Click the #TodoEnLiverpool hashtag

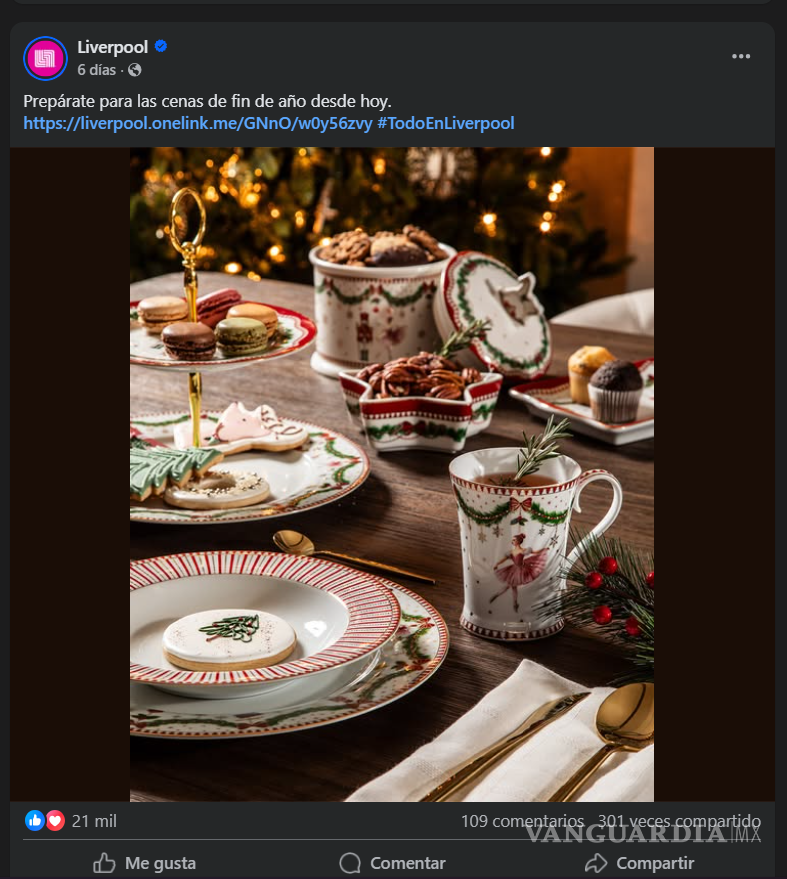coord(446,124)
